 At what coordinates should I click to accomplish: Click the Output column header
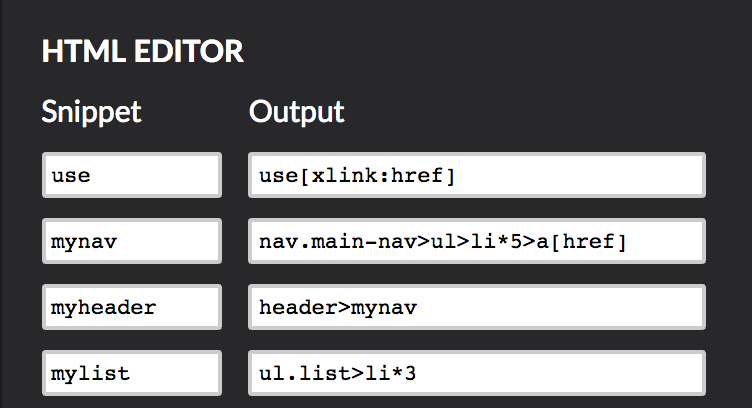pos(296,112)
